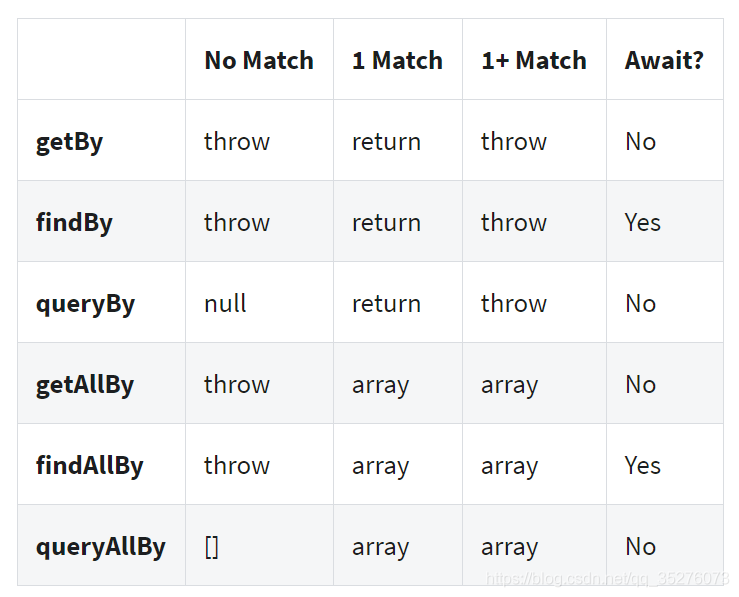739x597 pixels.
Task: Click the blog.csdn.net watermark link
Action: tap(606, 578)
